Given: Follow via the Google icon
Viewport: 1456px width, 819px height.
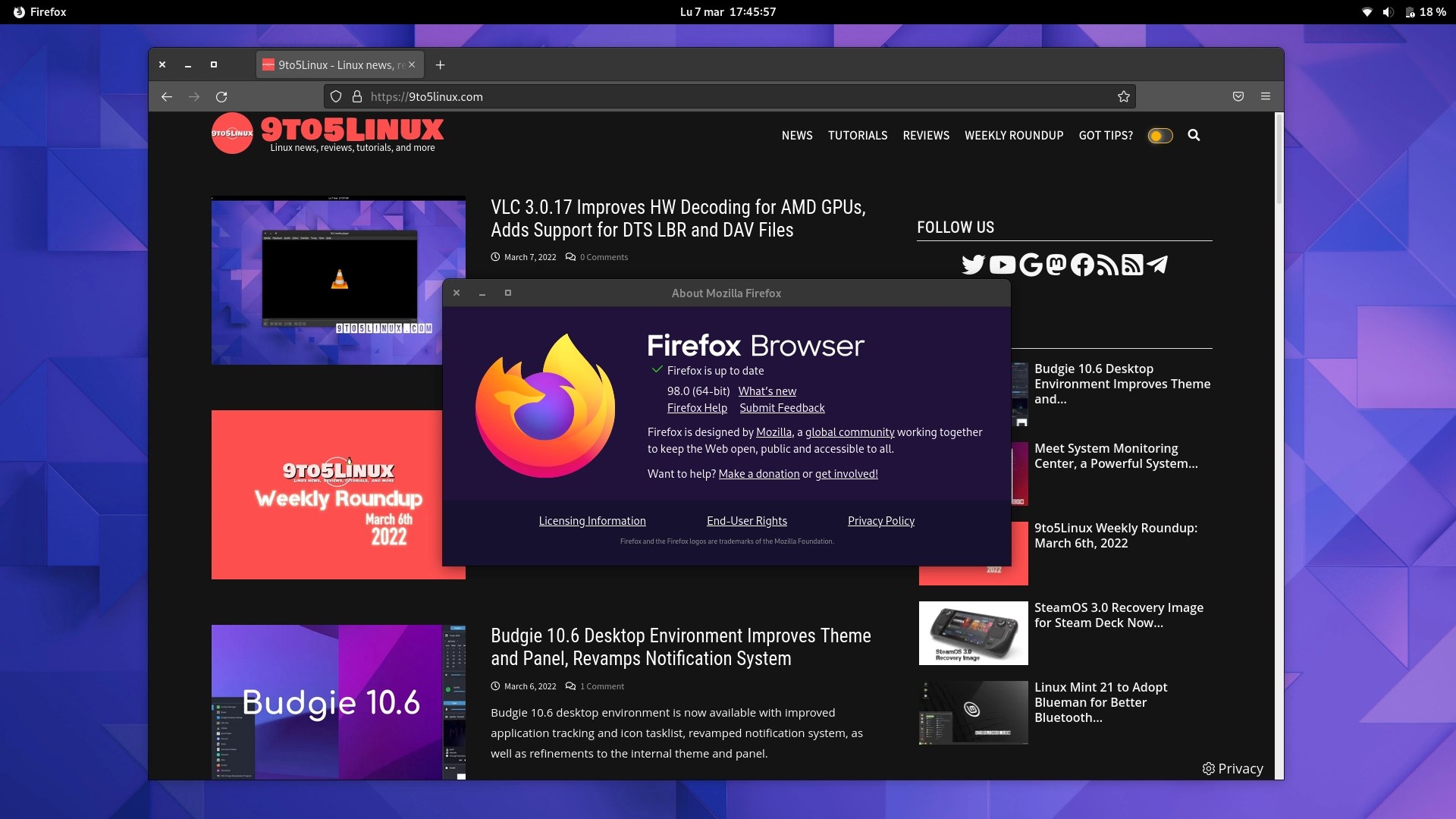Looking at the screenshot, I should (x=1031, y=265).
